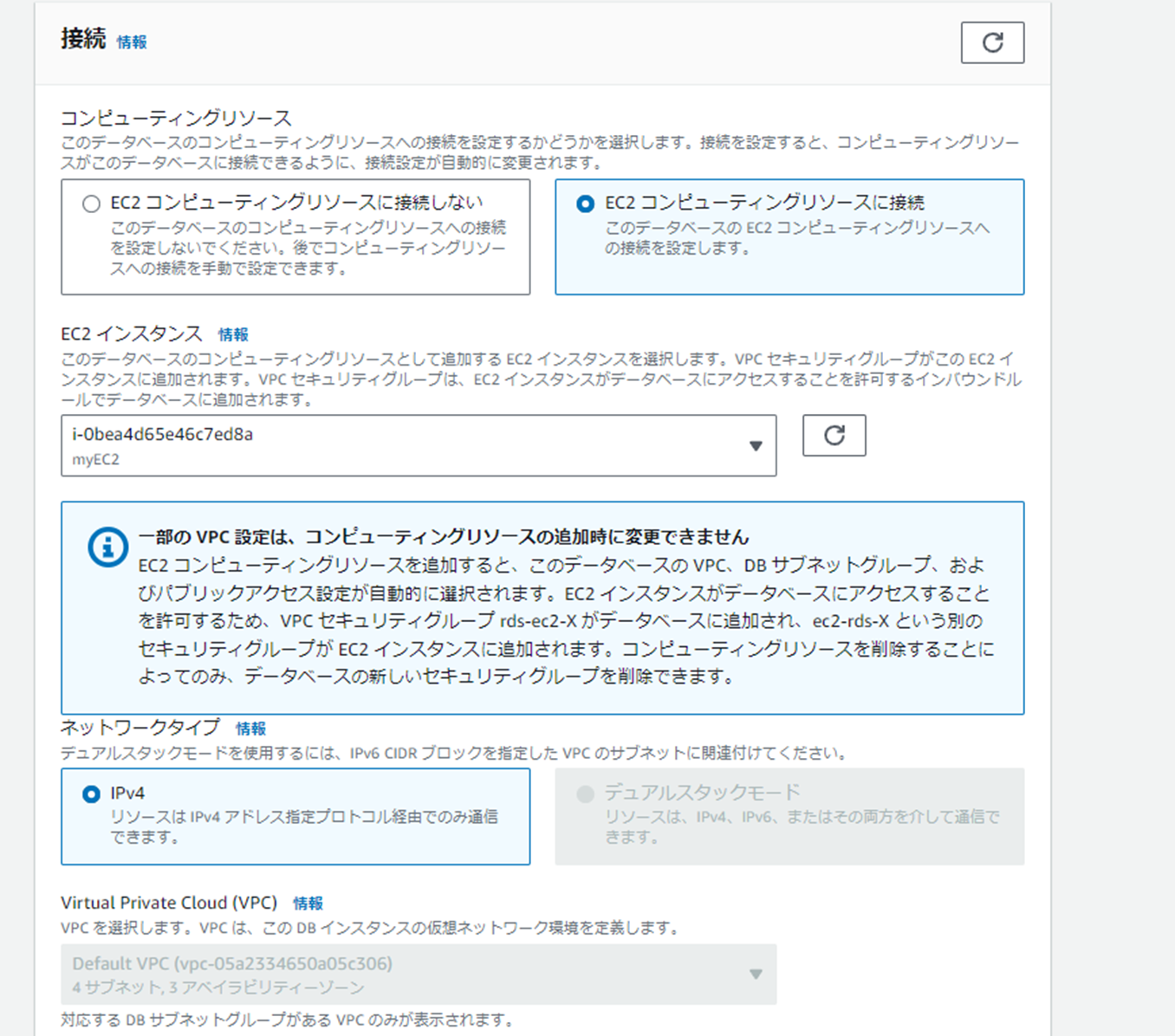Screen dimensions: 1175x1036
Task: Choose the IPv4 network type radio
Action: point(91,793)
